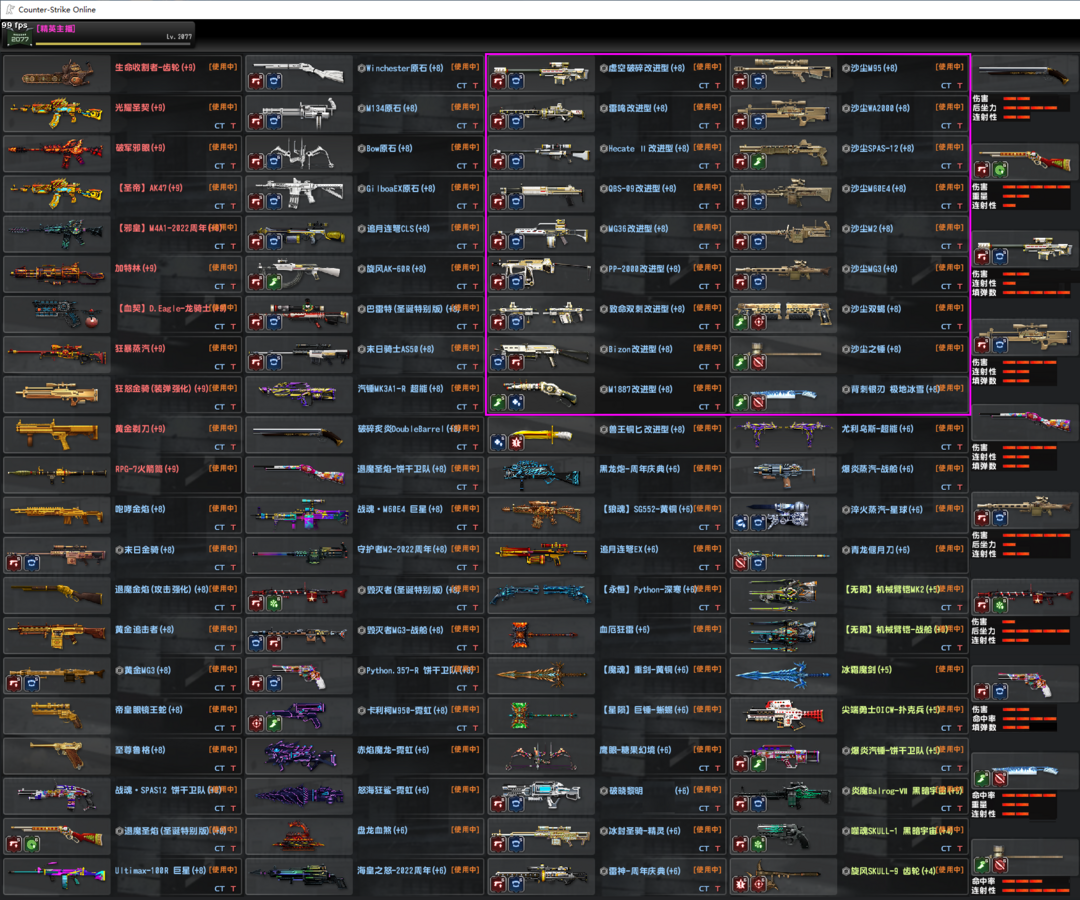Image resolution: width=1080 pixels, height=900 pixels.
Task: Click the red burst icon on 兽王铜匕改进型
Action: (516, 442)
